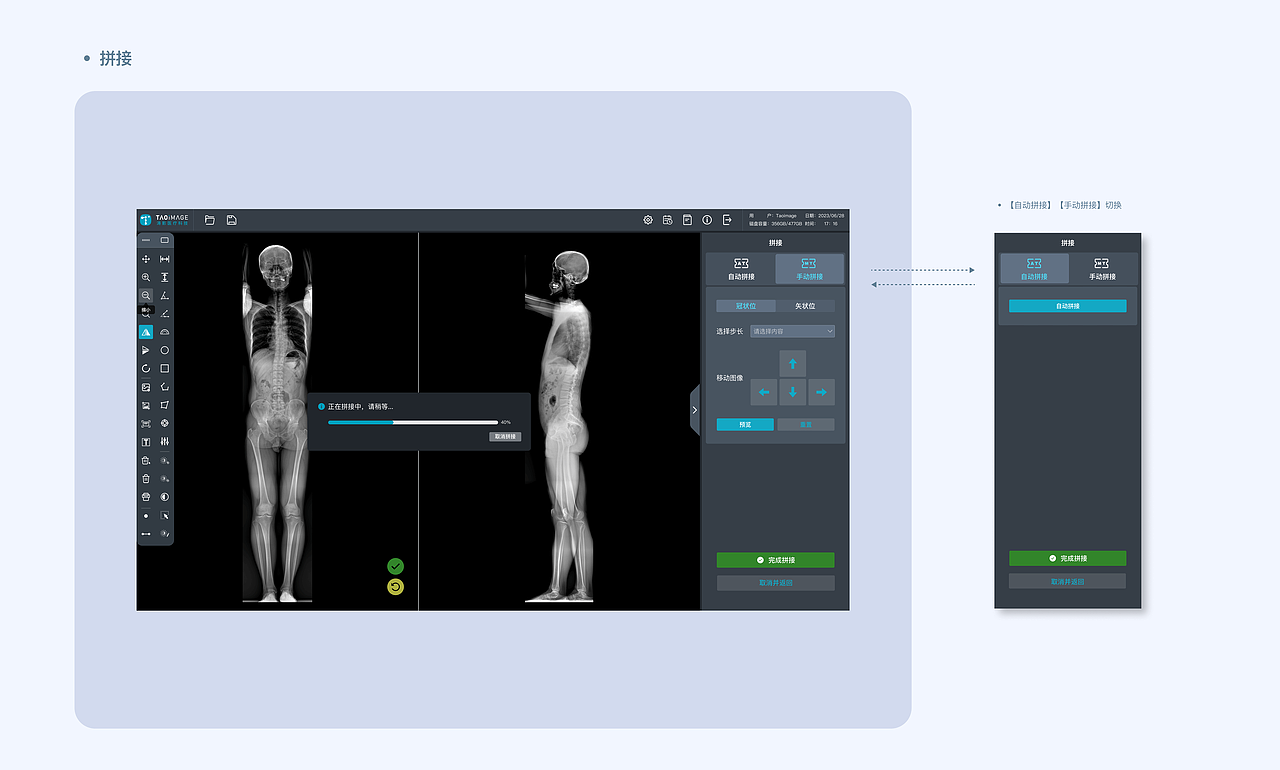Select 自动拼接 tab in standalone side panel

click(1034, 269)
